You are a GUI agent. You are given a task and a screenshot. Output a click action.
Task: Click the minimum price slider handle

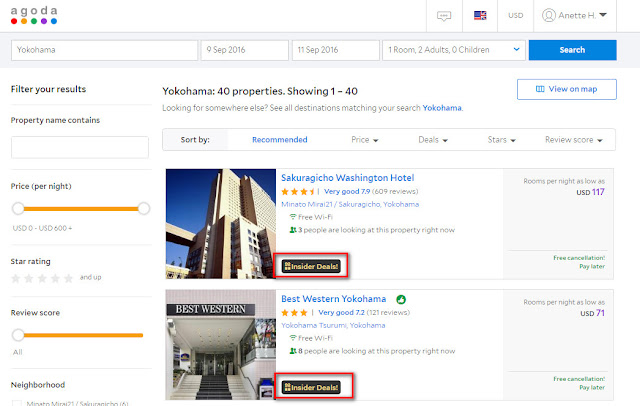pyautogui.click(x=18, y=209)
